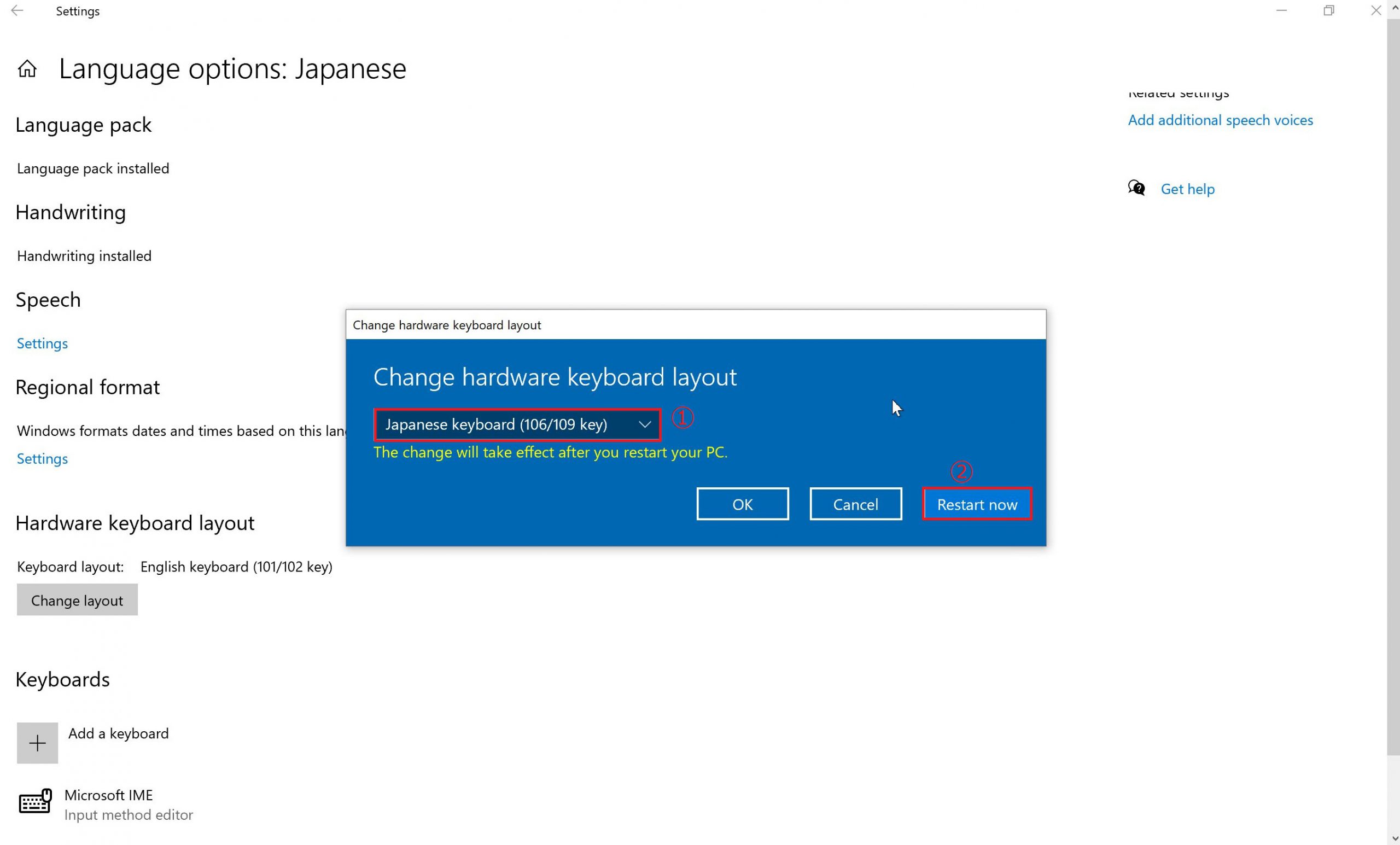This screenshot has width=1400, height=845.
Task: Click the Restart now button
Action: 977,504
